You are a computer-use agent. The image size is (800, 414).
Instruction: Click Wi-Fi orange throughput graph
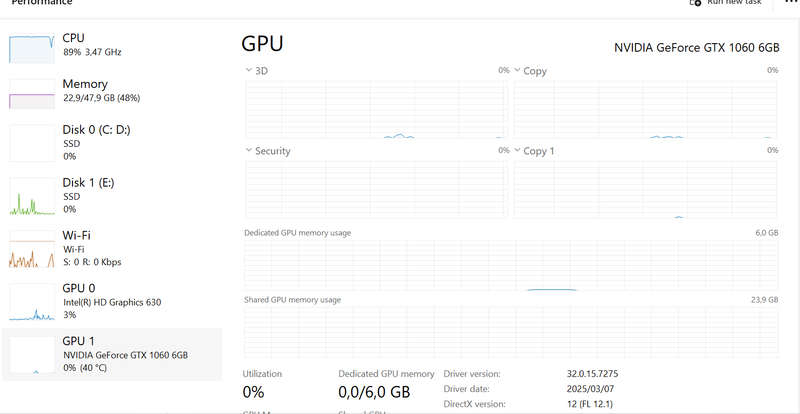pyautogui.click(x=32, y=249)
